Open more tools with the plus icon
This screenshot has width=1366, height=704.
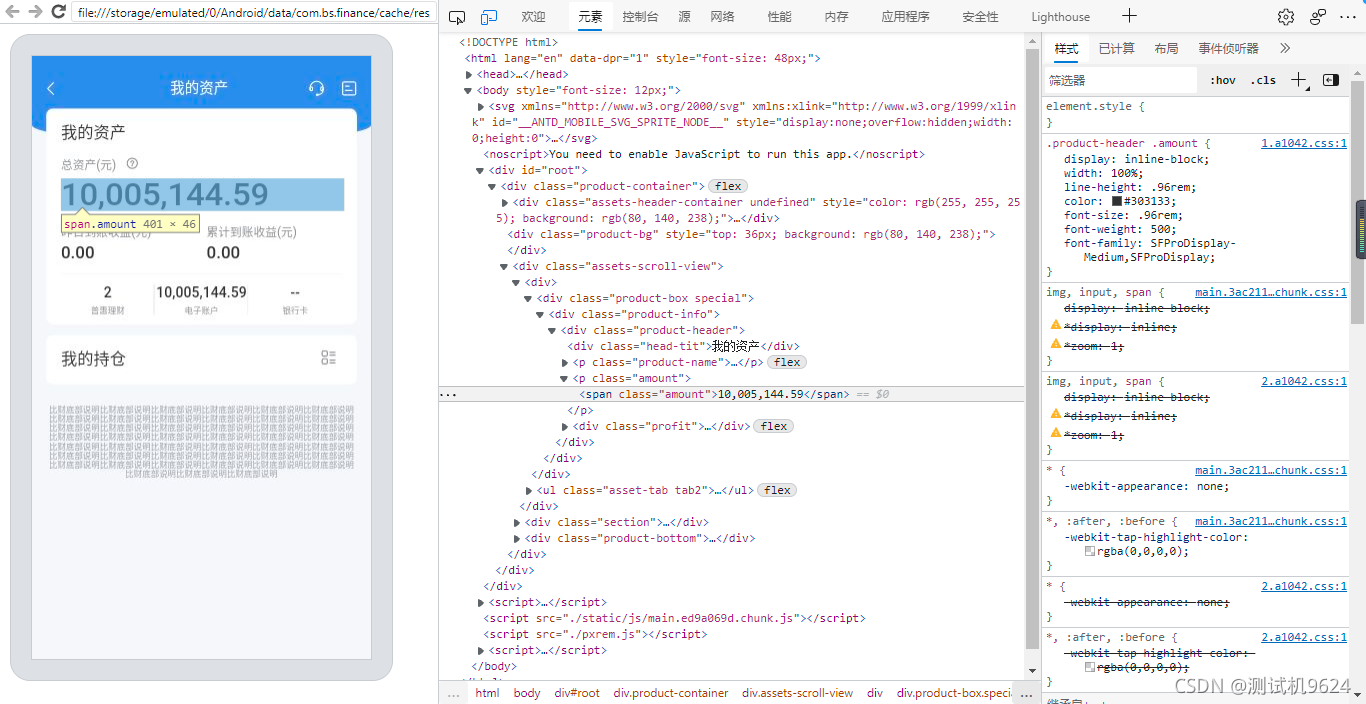coord(1129,16)
